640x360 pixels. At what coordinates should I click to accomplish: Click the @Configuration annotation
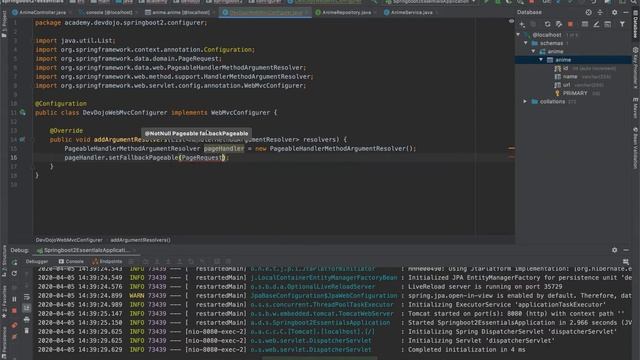pos(61,104)
